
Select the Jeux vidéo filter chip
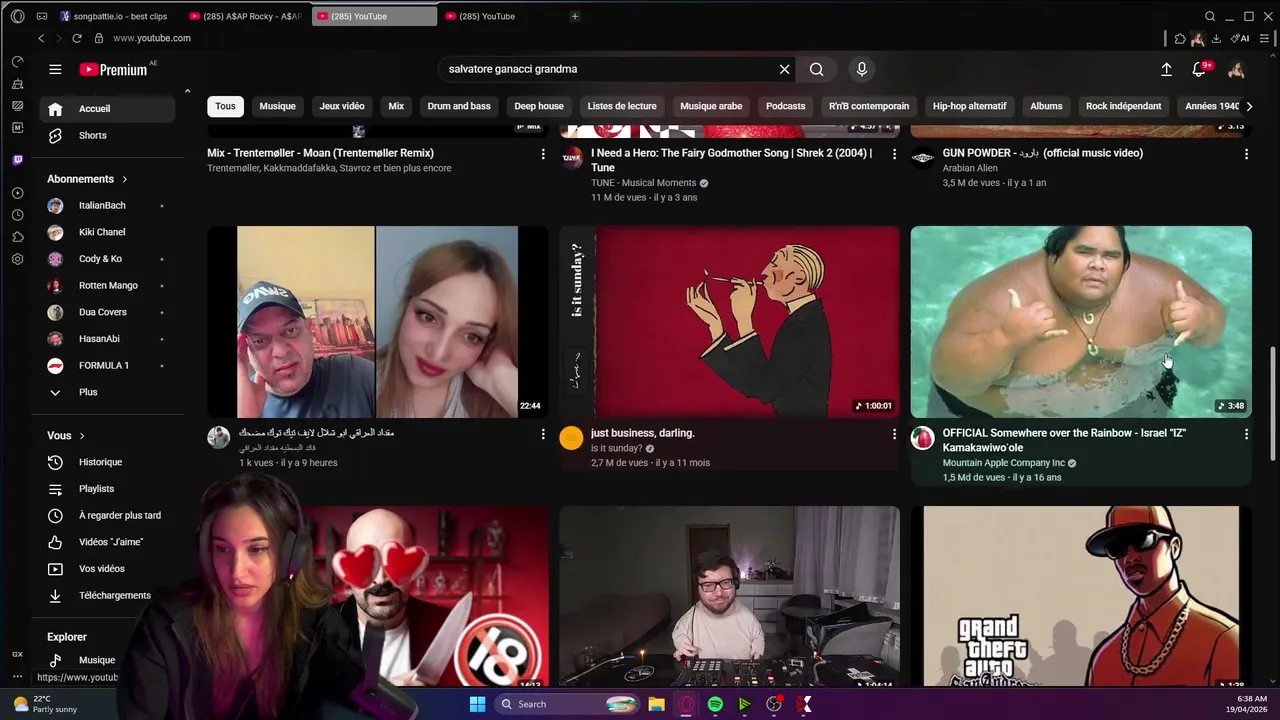pyautogui.click(x=342, y=106)
